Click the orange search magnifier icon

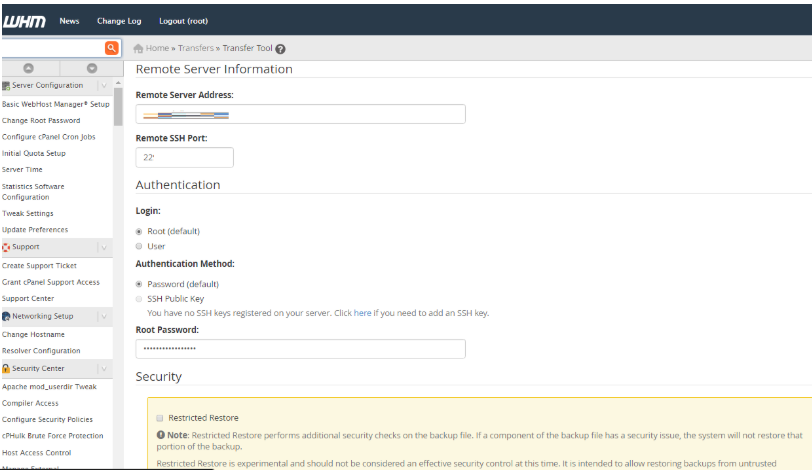click(x=111, y=48)
